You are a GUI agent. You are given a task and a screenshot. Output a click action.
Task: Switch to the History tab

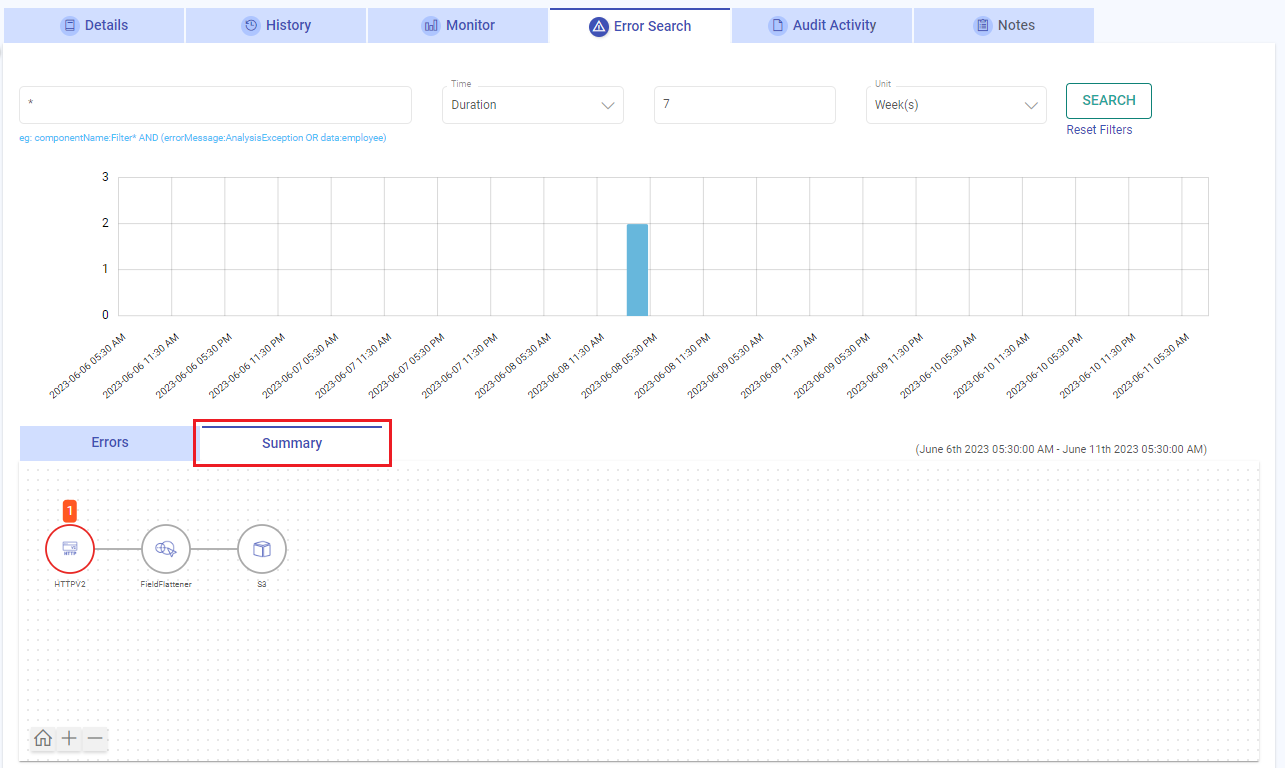pos(277,25)
